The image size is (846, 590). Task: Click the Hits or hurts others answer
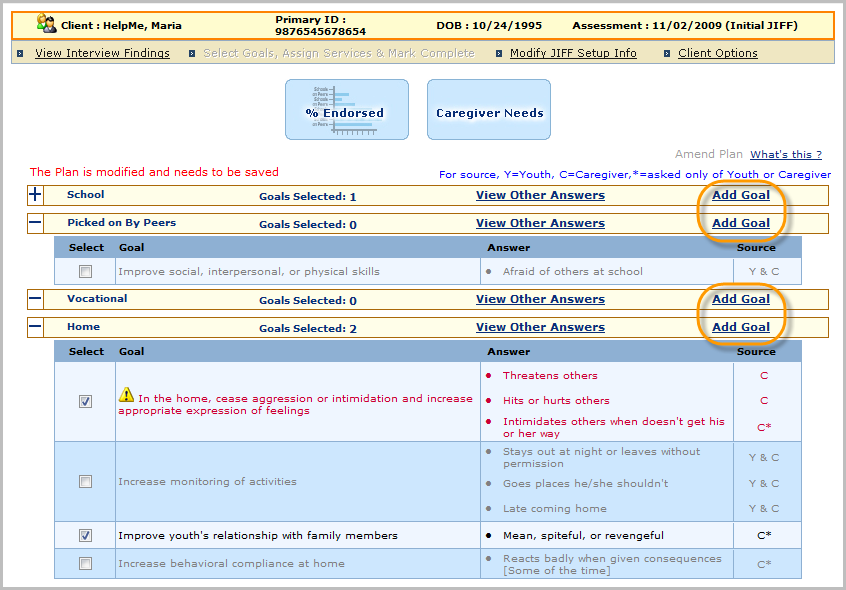point(556,400)
